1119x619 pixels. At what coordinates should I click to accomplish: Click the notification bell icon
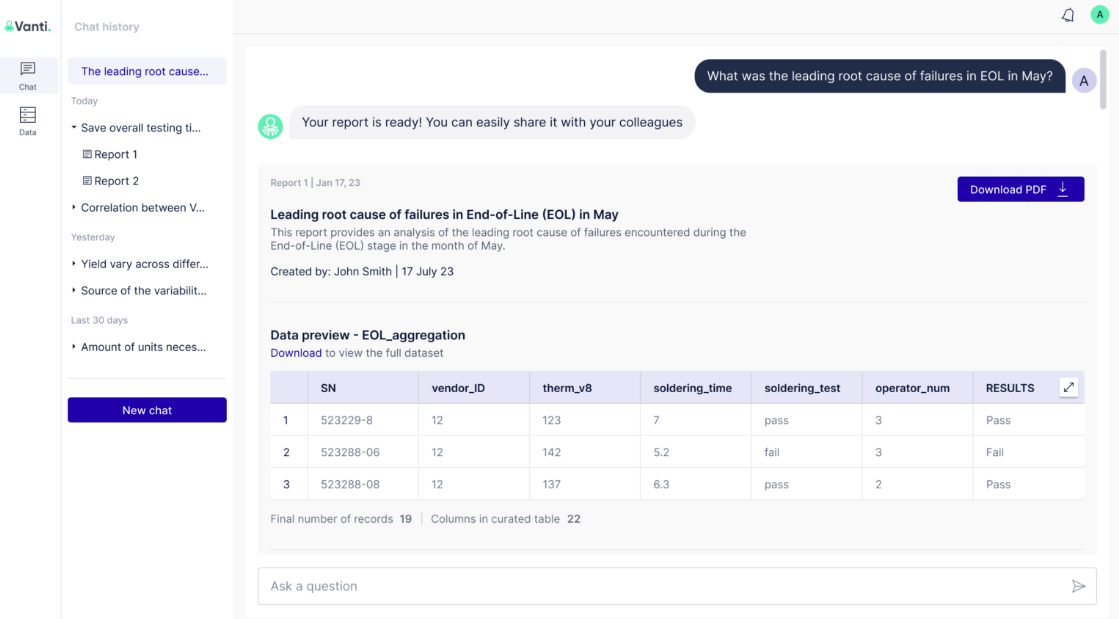click(x=1068, y=15)
